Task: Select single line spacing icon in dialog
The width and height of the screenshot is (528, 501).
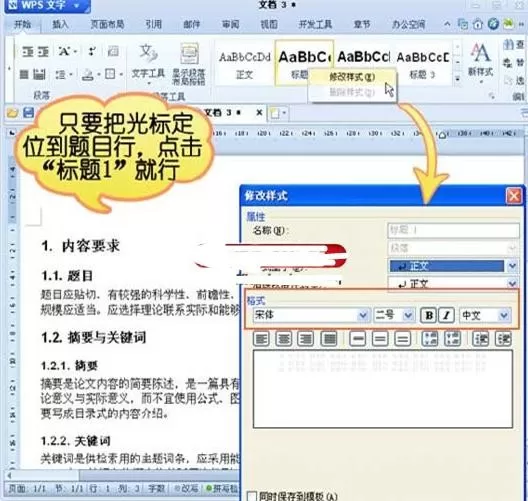Action: [x=358, y=339]
